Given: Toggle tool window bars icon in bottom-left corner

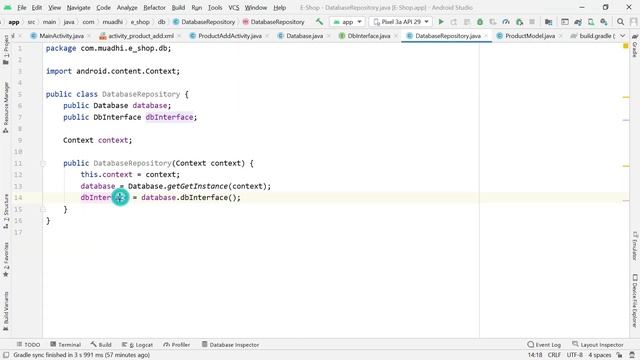Looking at the screenshot, I should click(x=6, y=355).
